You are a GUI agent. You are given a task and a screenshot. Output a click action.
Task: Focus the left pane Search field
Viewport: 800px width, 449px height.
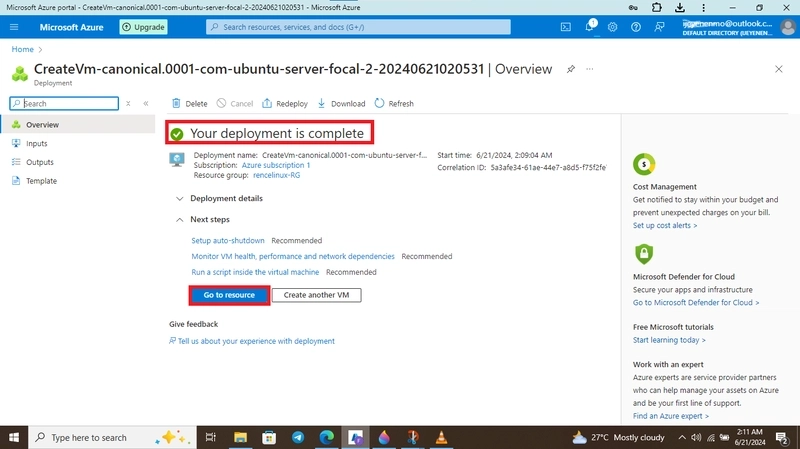tap(64, 104)
